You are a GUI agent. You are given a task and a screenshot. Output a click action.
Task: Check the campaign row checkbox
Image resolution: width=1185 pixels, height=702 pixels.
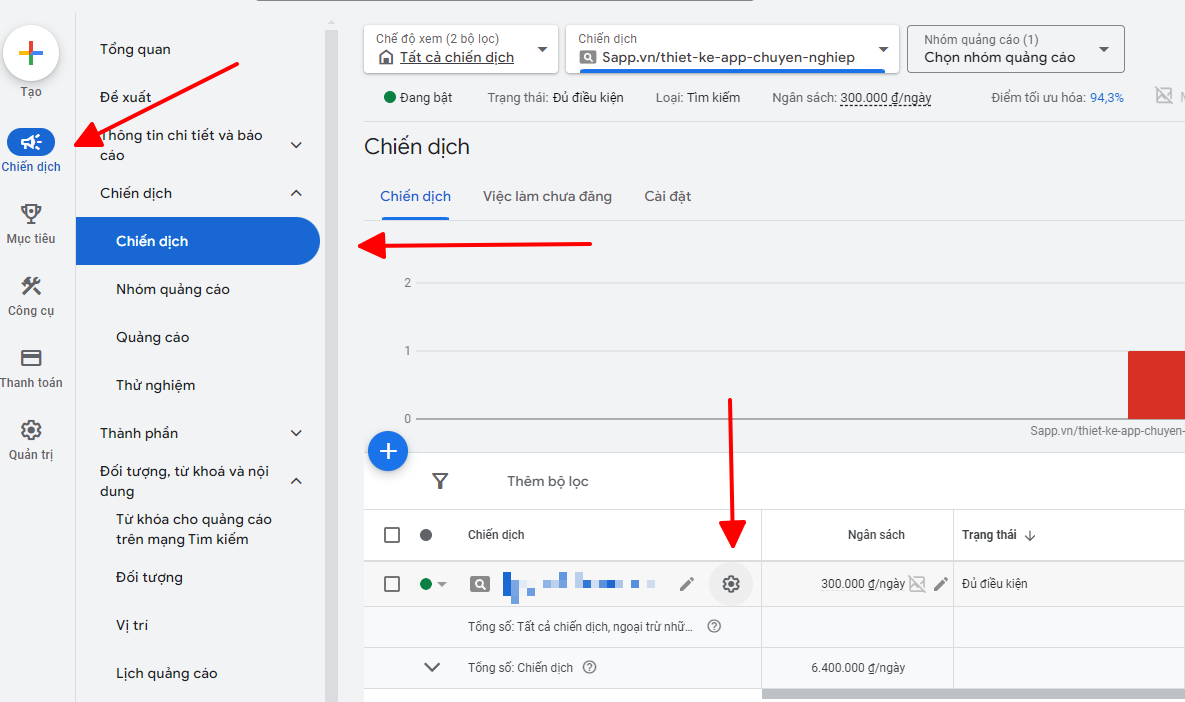(391, 584)
